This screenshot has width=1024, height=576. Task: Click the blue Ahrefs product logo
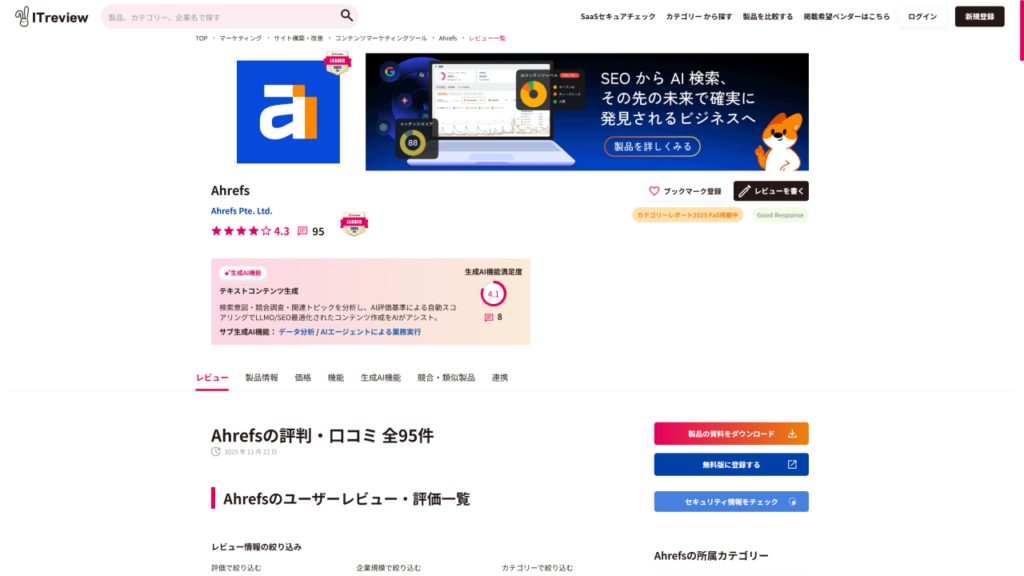[x=289, y=111]
